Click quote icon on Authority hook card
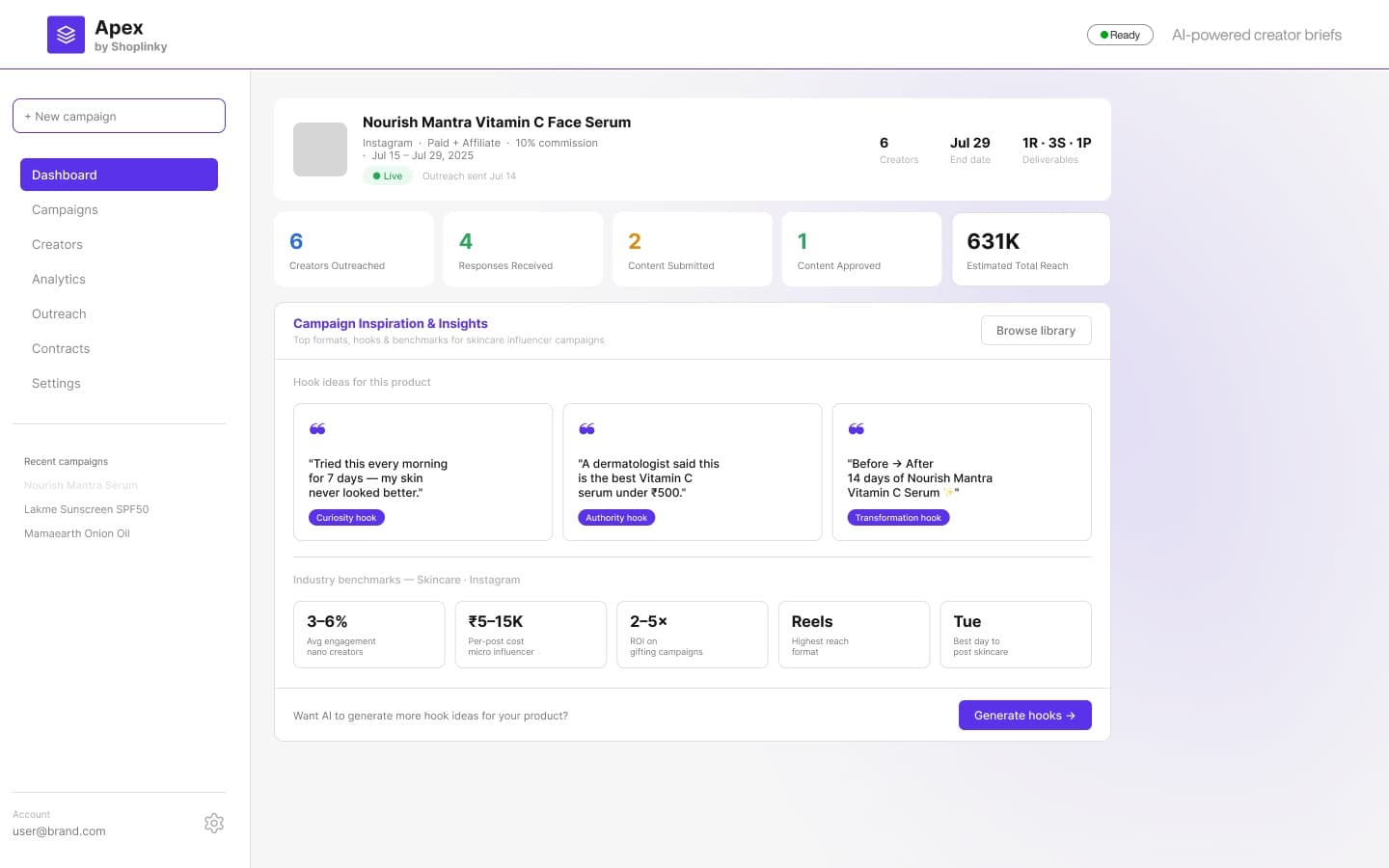 [586, 428]
